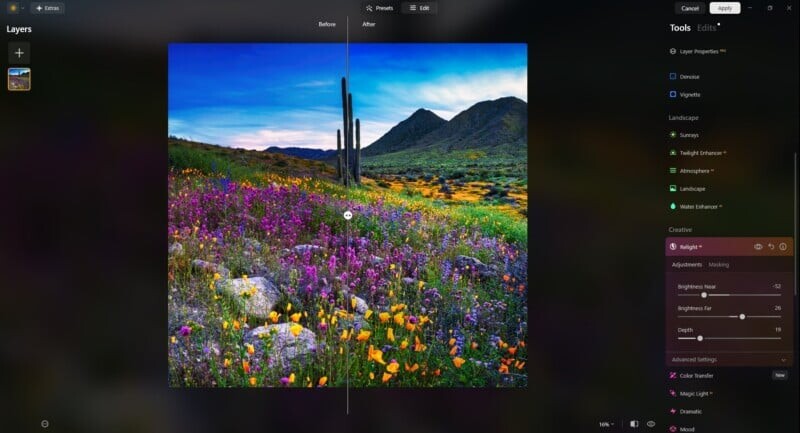Switch to the Edits tab
This screenshot has width=800, height=433.
click(x=707, y=28)
